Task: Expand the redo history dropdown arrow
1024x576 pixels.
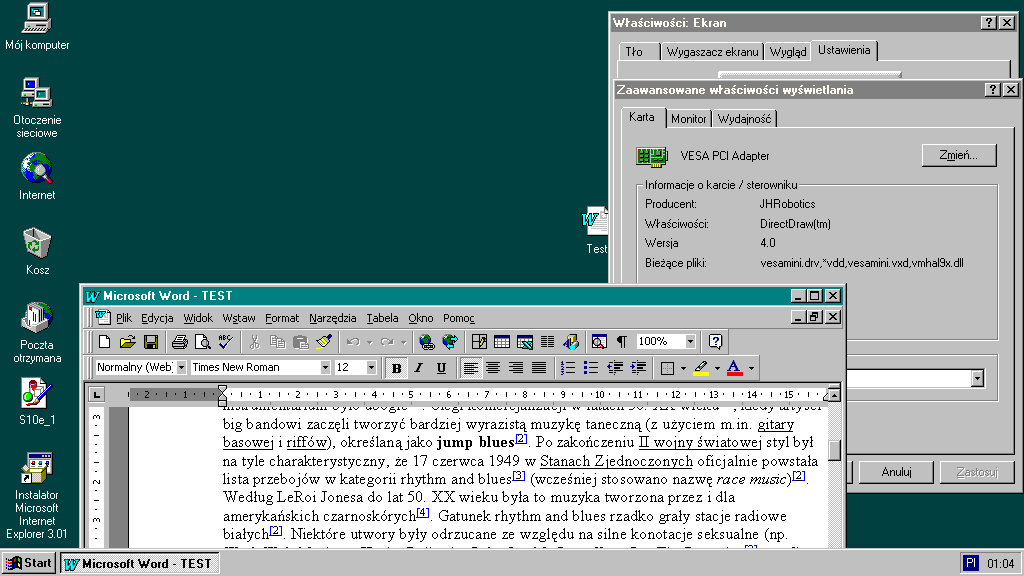Action: click(404, 342)
